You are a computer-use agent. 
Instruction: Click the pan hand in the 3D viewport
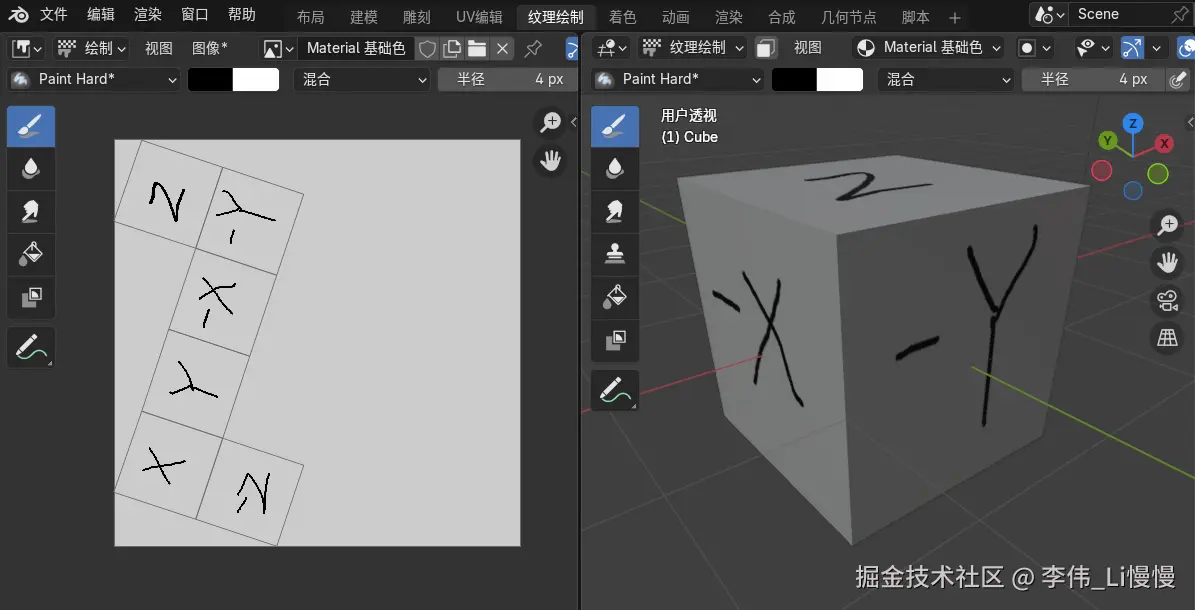pyautogui.click(x=1168, y=262)
